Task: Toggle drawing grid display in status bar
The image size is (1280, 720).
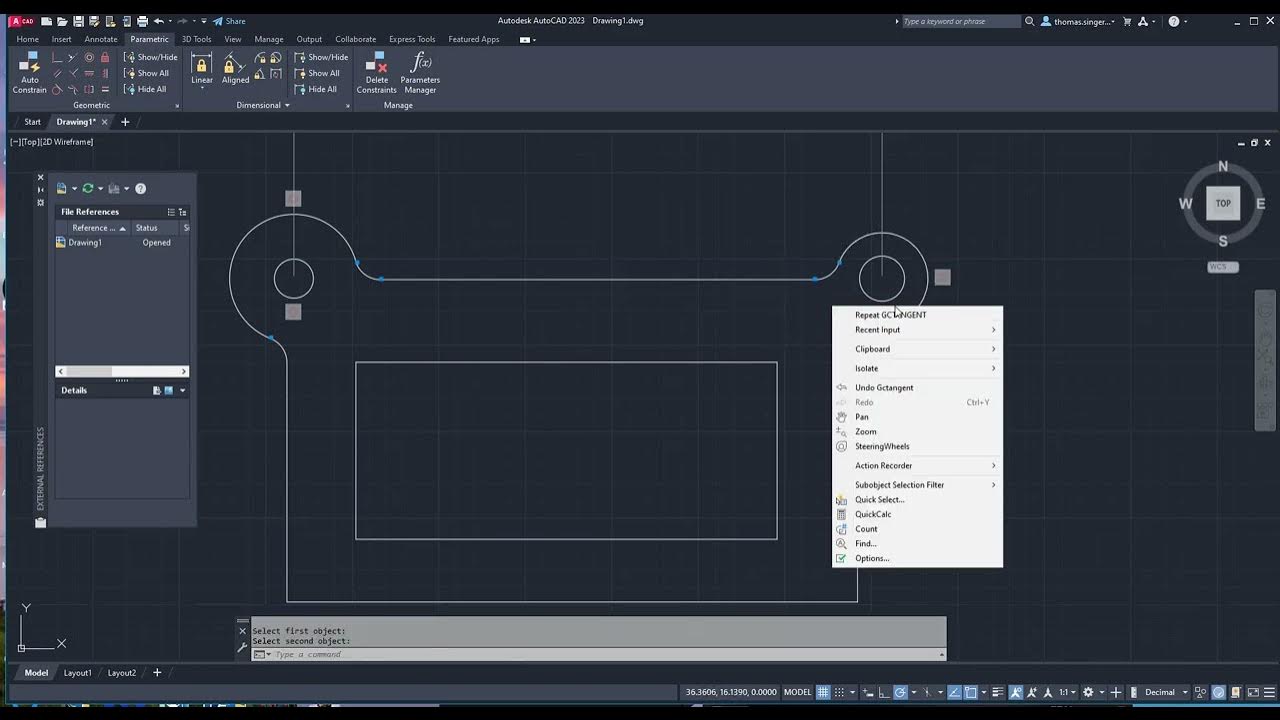Action: pyautogui.click(x=823, y=692)
